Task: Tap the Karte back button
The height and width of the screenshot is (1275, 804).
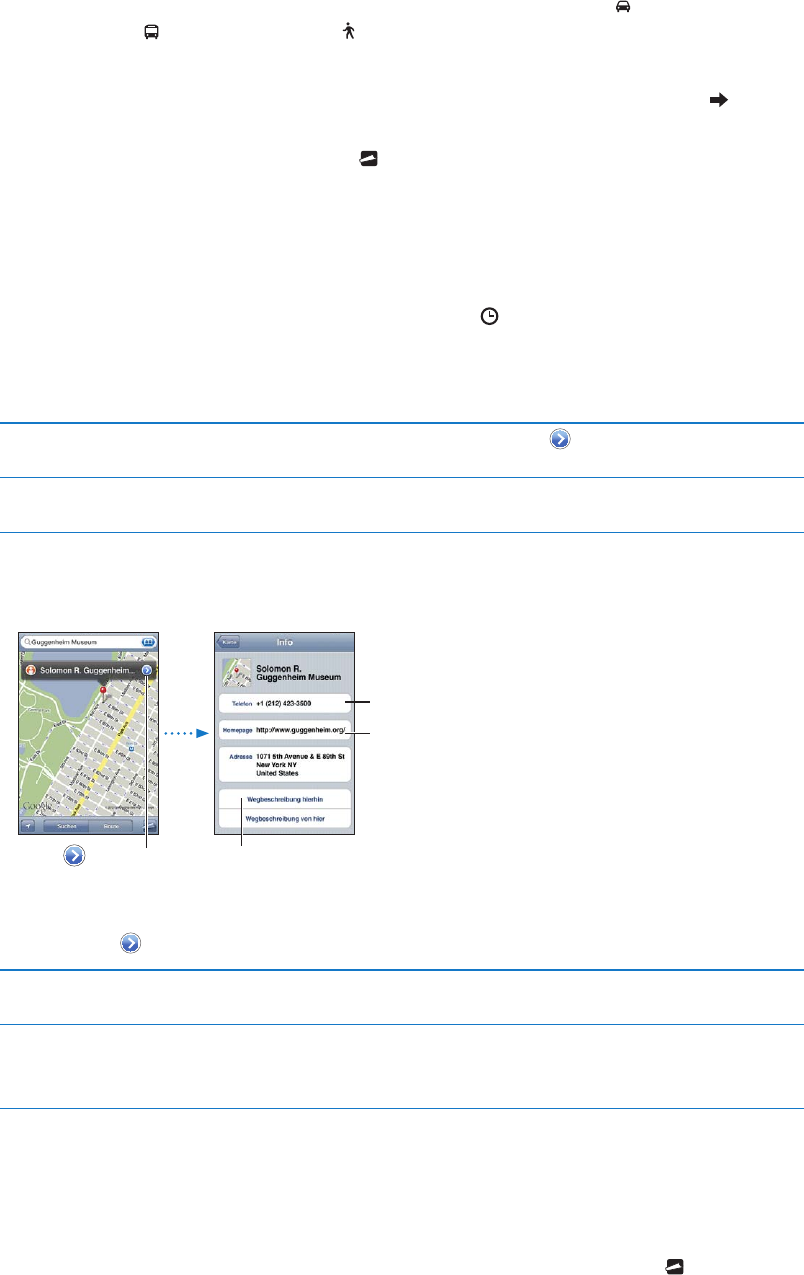Action: point(230,642)
